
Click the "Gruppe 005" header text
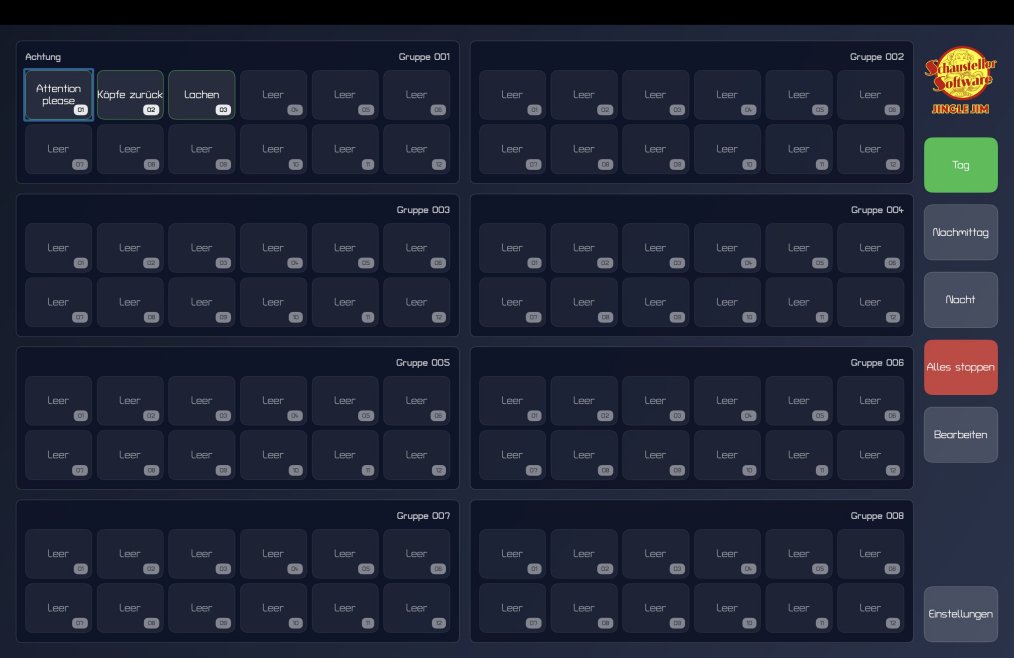[423, 362]
